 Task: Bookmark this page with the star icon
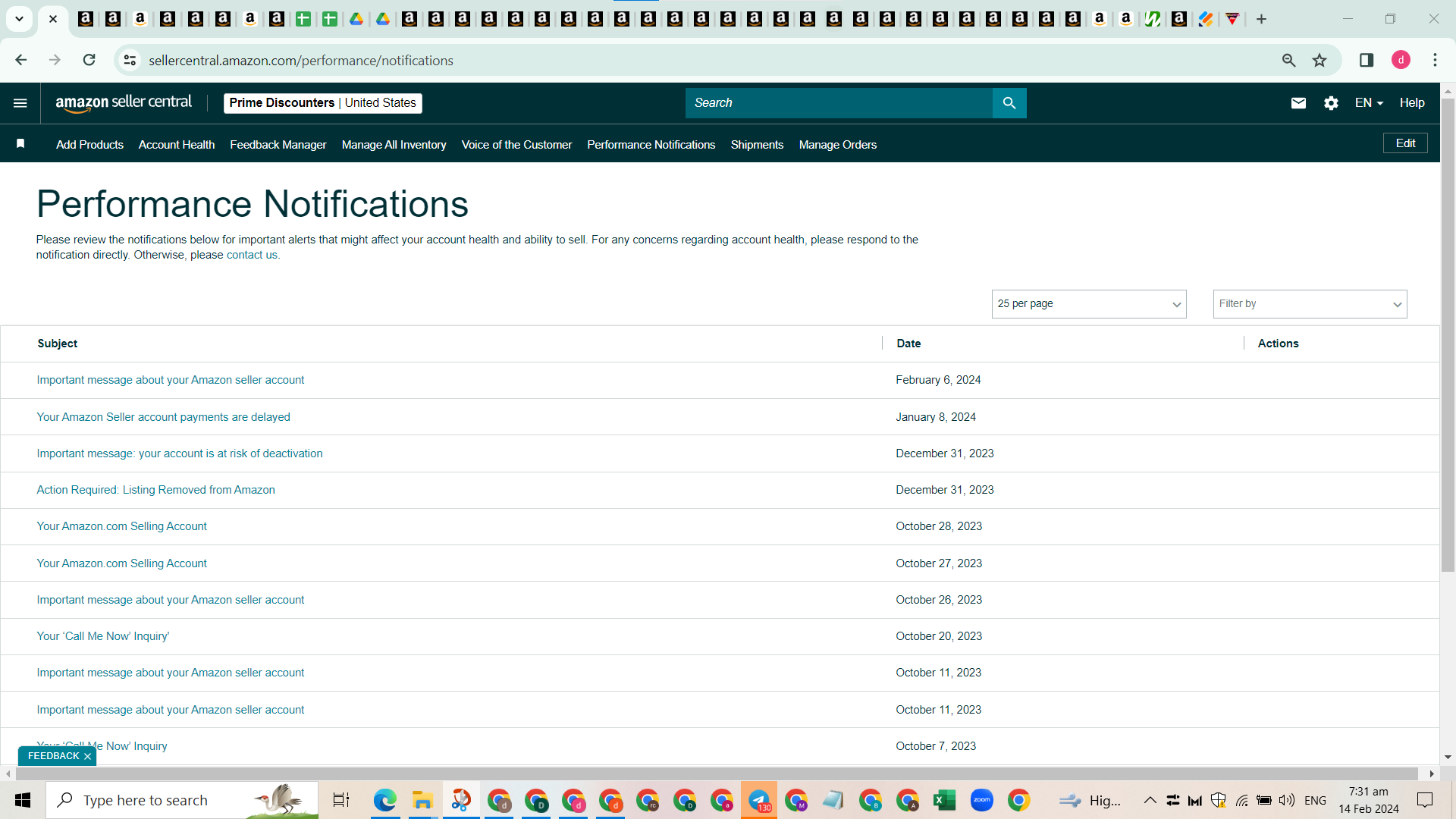pos(1319,60)
